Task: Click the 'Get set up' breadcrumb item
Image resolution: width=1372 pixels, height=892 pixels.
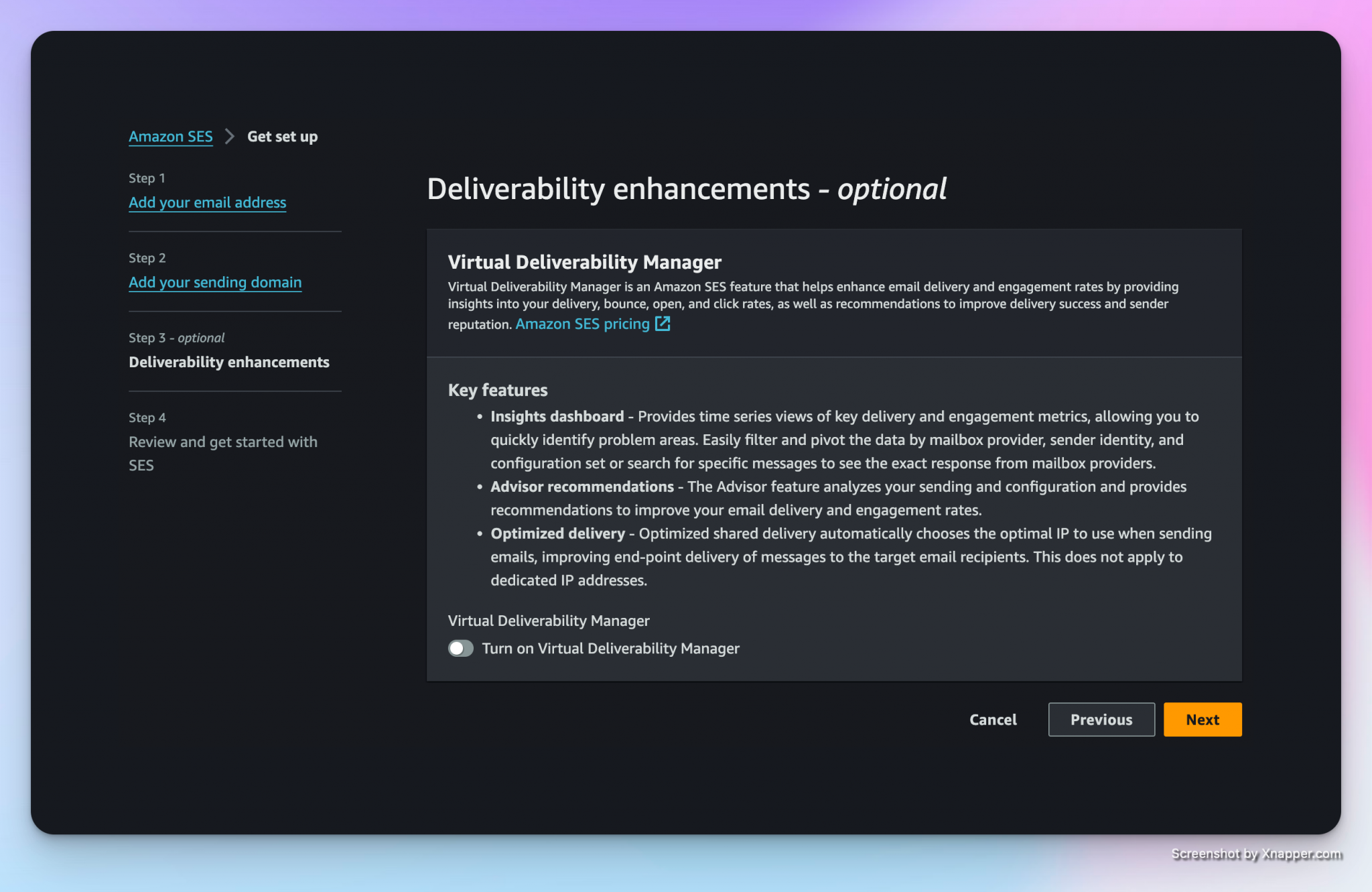Action: (282, 137)
